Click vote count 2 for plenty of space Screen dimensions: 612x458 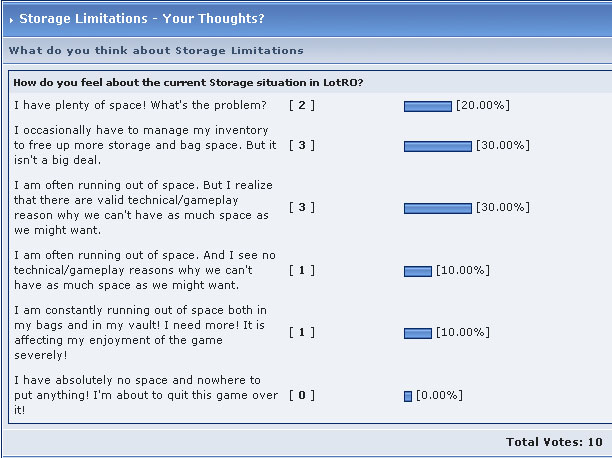[302, 105]
